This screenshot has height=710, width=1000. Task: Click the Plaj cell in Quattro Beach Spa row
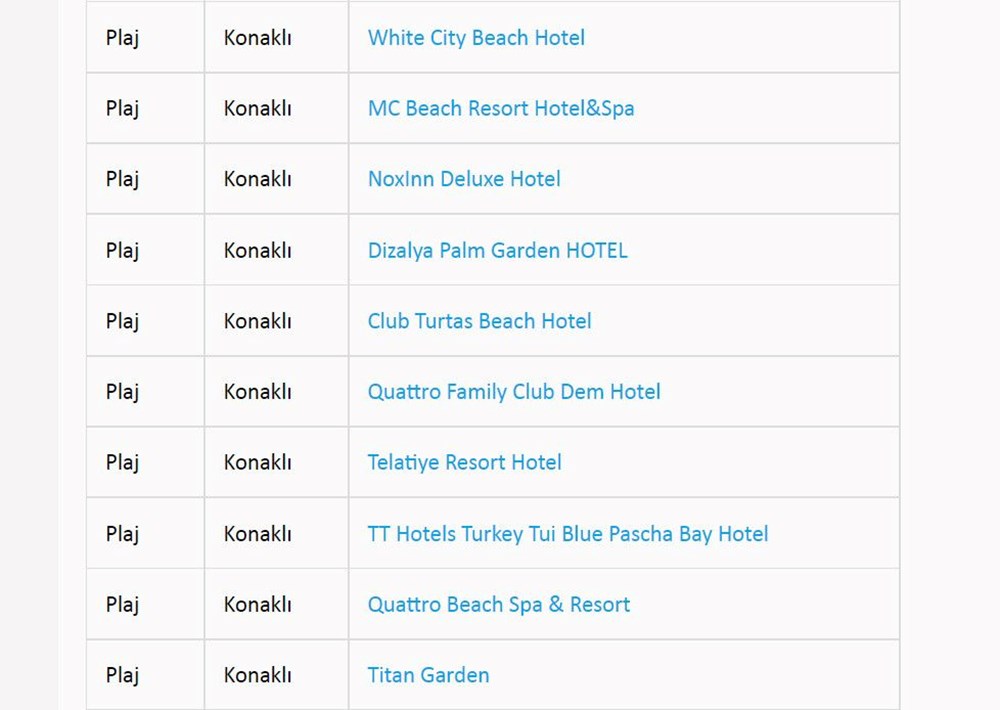pos(122,605)
